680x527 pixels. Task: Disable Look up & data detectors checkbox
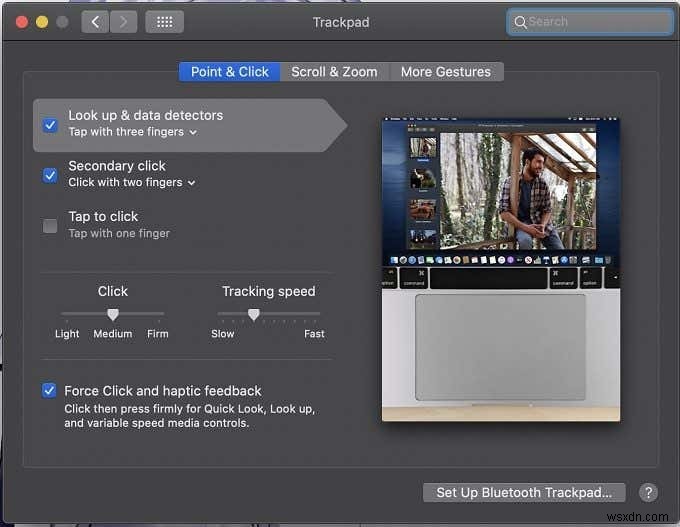(x=50, y=125)
